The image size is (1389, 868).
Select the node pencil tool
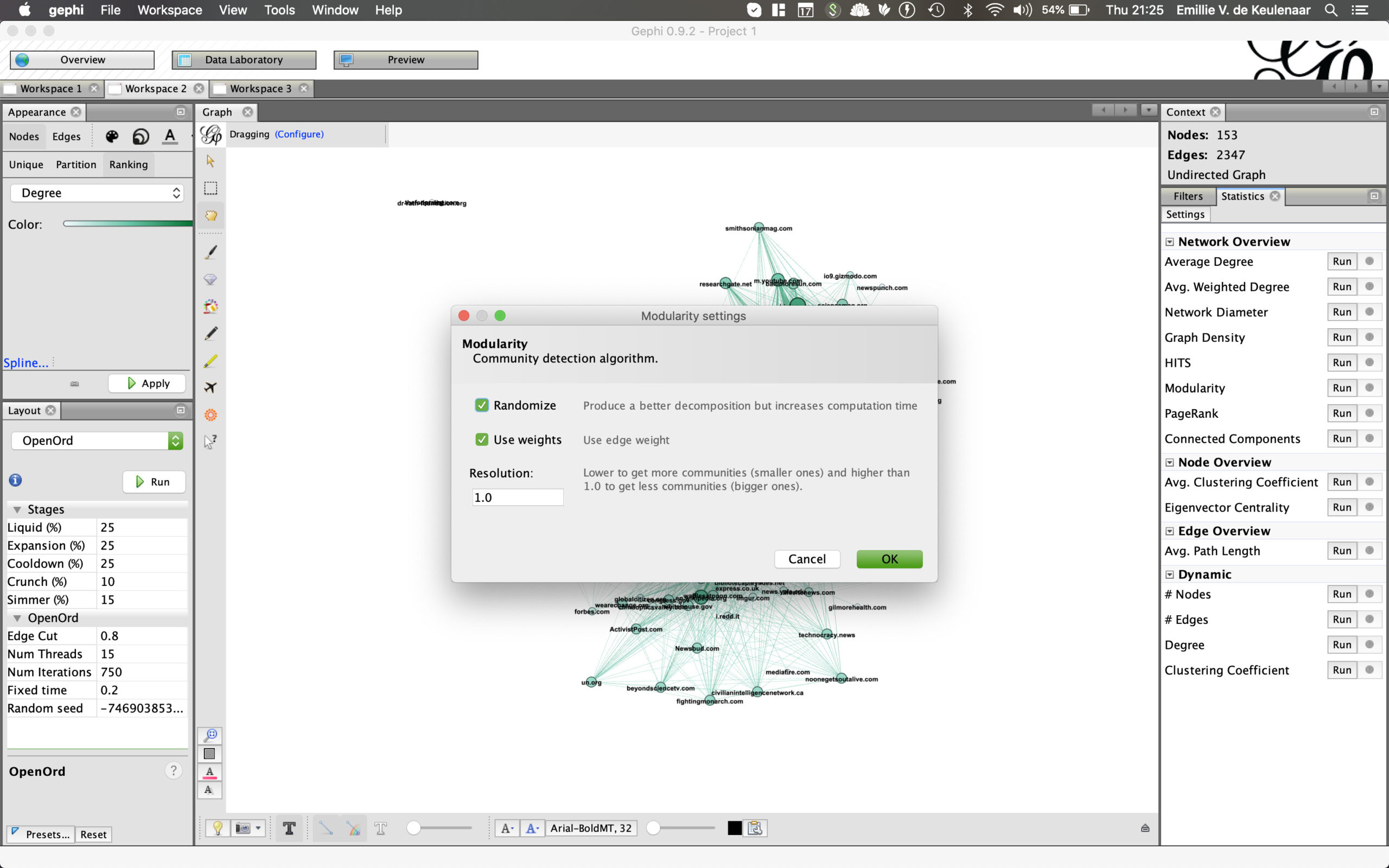[x=211, y=334]
